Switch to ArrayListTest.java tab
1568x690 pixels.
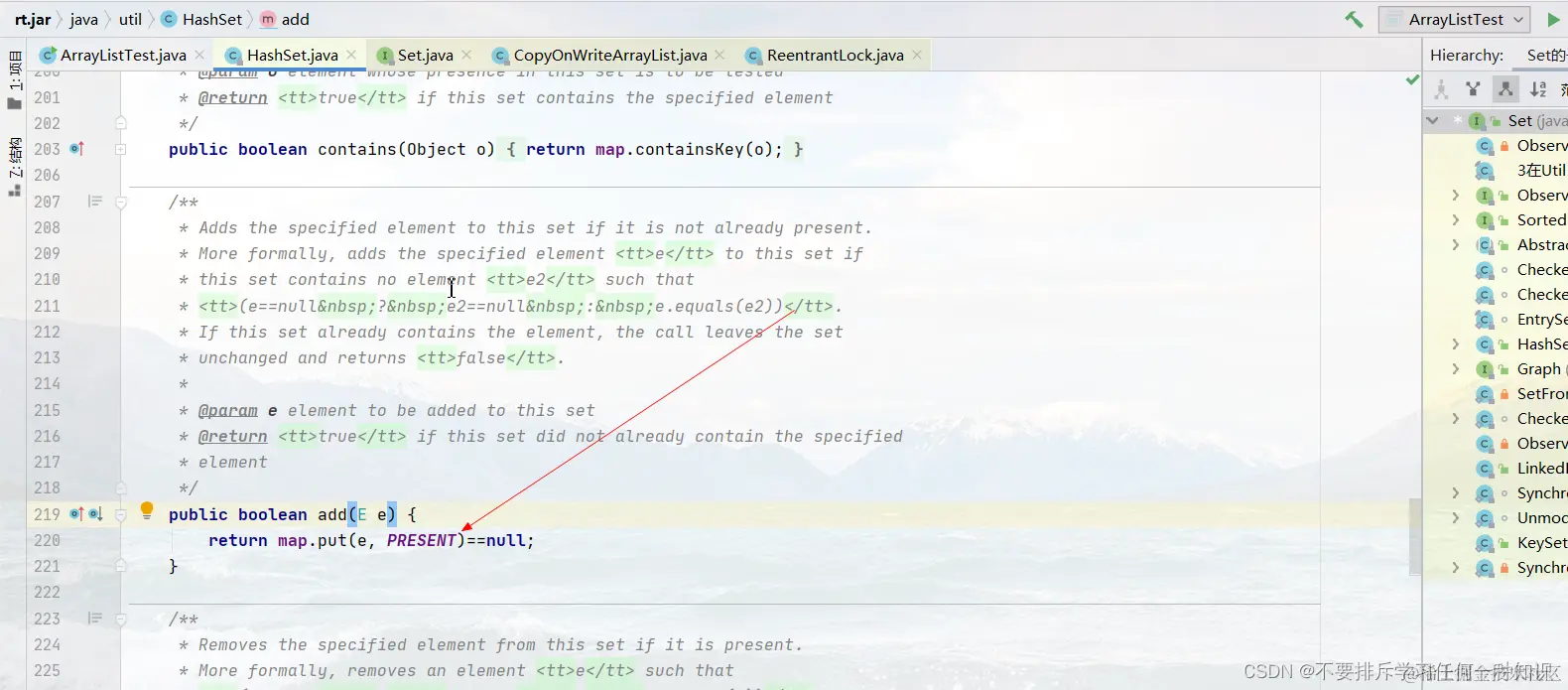(123, 55)
